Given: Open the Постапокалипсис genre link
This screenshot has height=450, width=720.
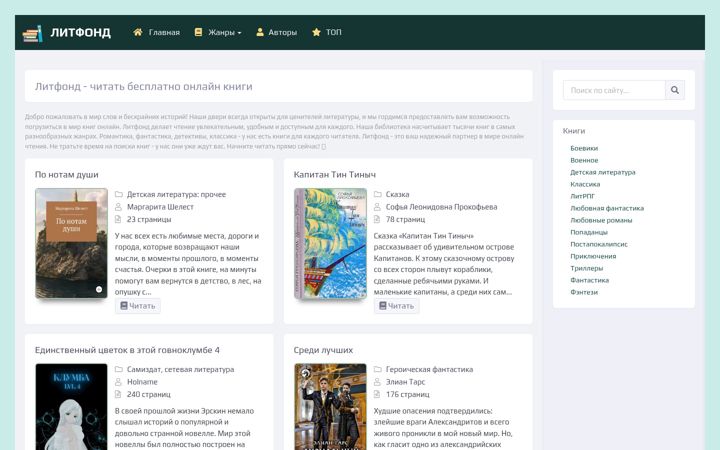Looking at the screenshot, I should tap(599, 244).
